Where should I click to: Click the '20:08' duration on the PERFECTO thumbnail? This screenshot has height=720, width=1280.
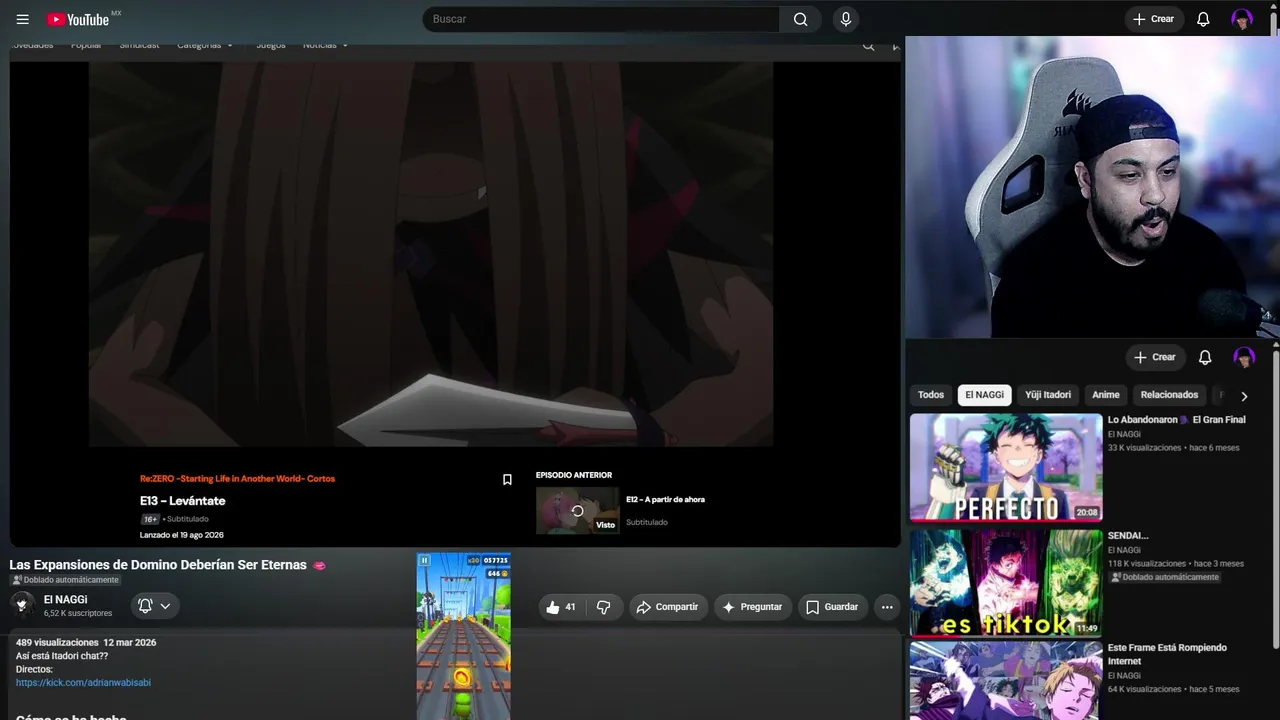pyautogui.click(x=1086, y=512)
